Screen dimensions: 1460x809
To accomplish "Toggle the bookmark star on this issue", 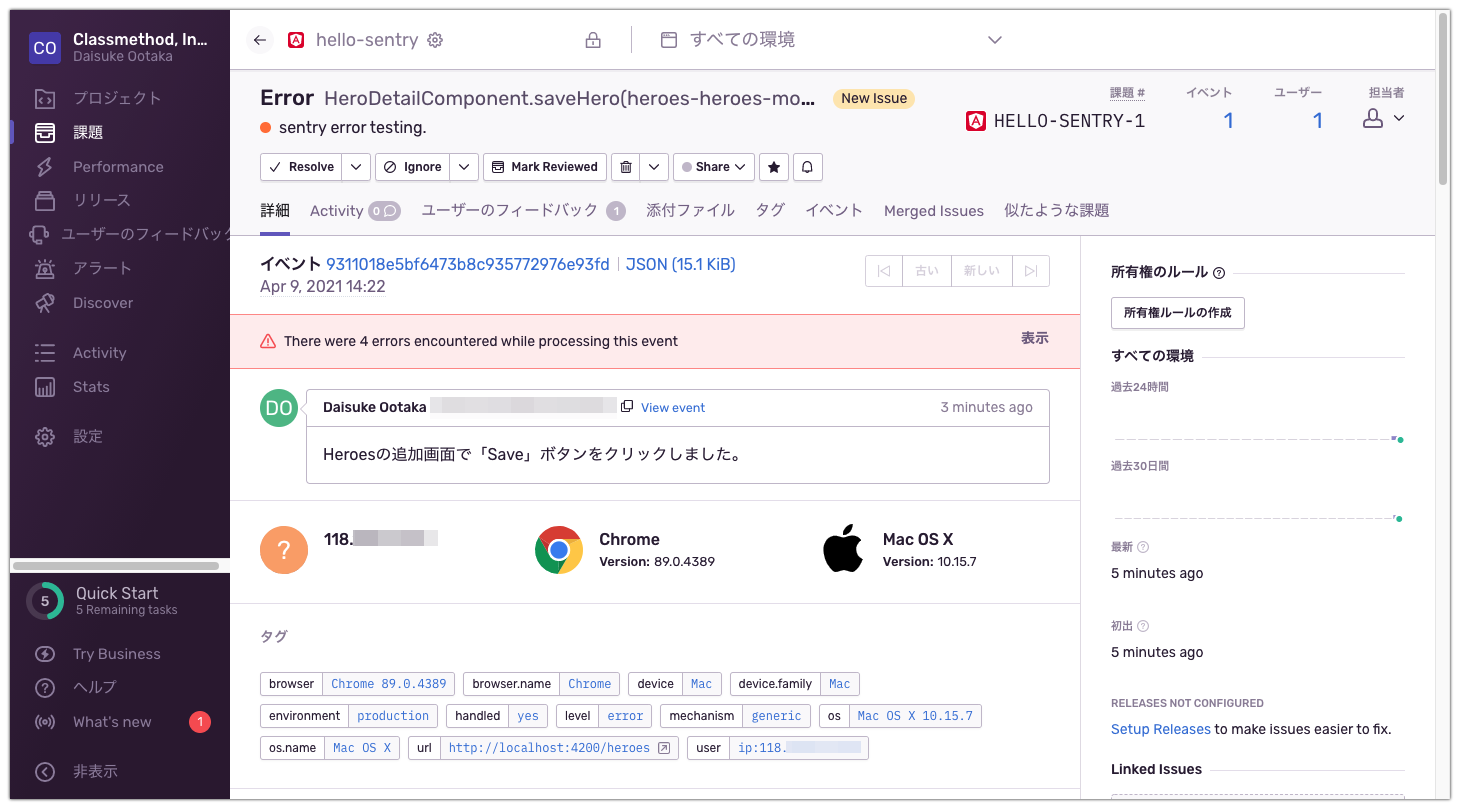I will 773,166.
